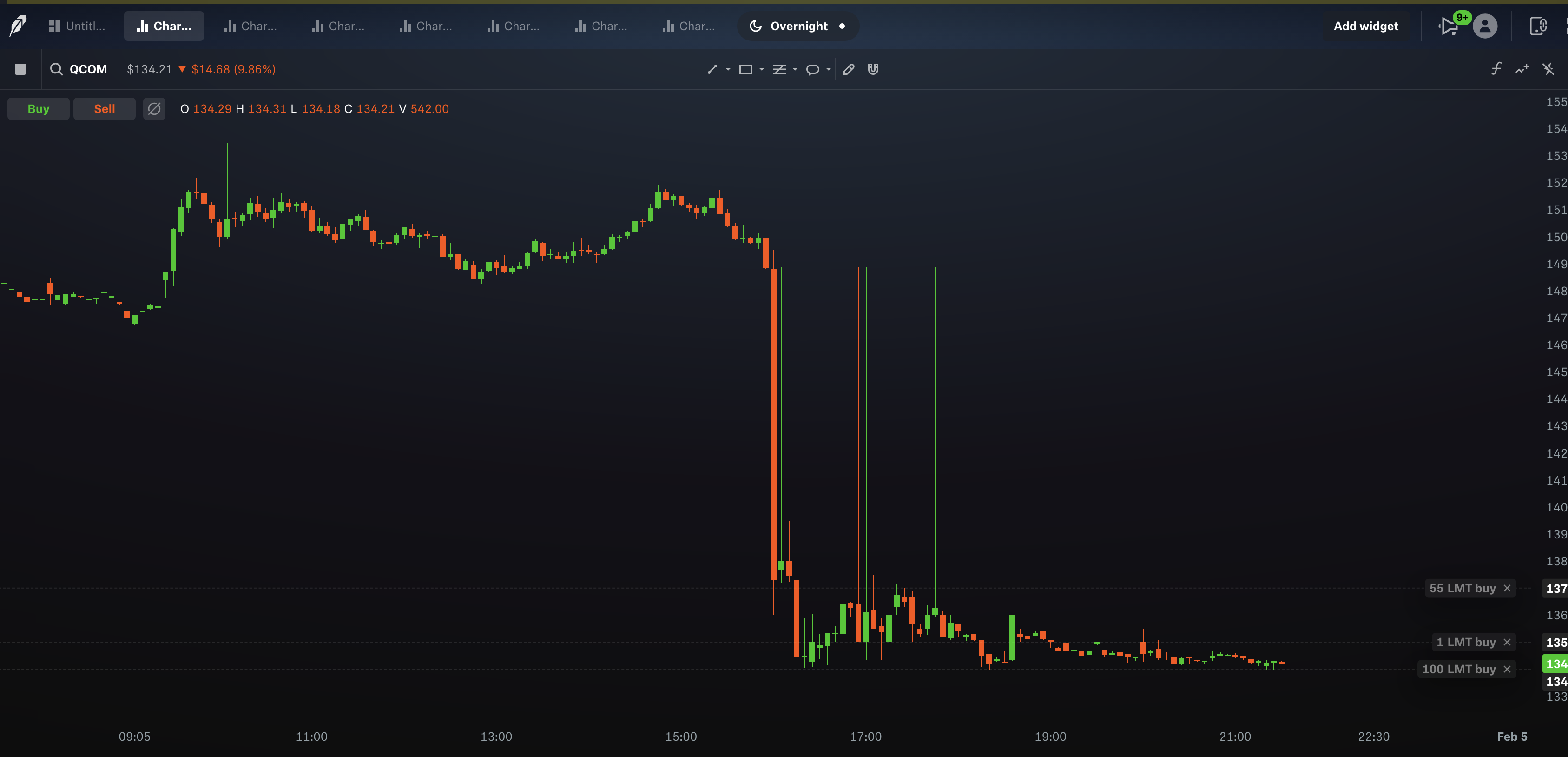Screen dimensions: 1568x757
Task: Select the rectangle shape tool
Action: click(x=745, y=69)
